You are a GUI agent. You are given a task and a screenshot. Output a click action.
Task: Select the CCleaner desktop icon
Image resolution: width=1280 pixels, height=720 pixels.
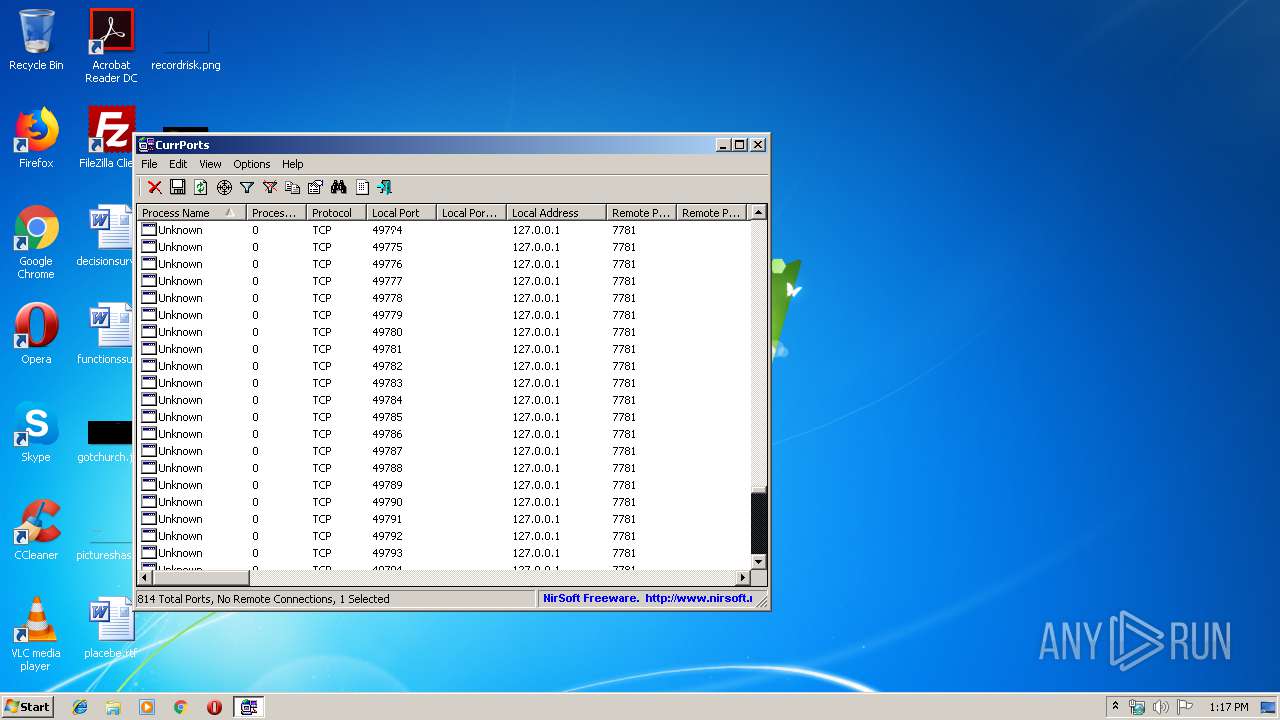tap(36, 530)
